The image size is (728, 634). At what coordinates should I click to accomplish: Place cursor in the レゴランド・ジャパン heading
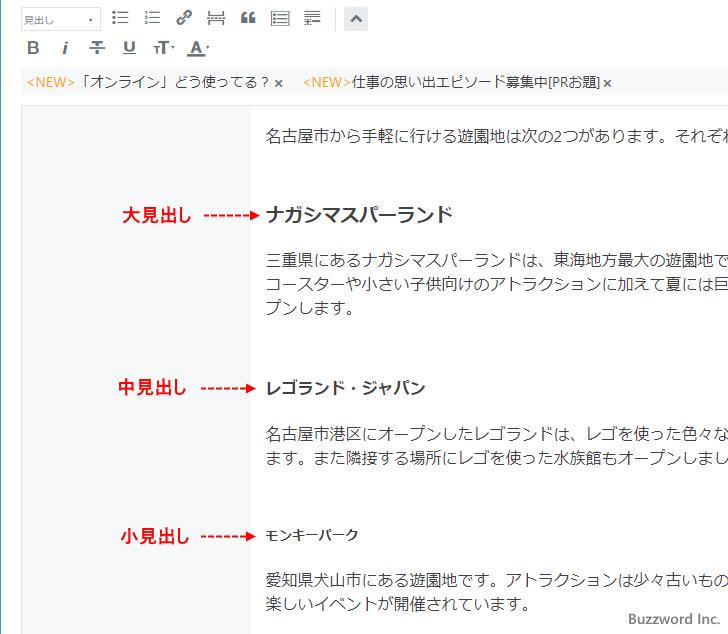[345, 388]
